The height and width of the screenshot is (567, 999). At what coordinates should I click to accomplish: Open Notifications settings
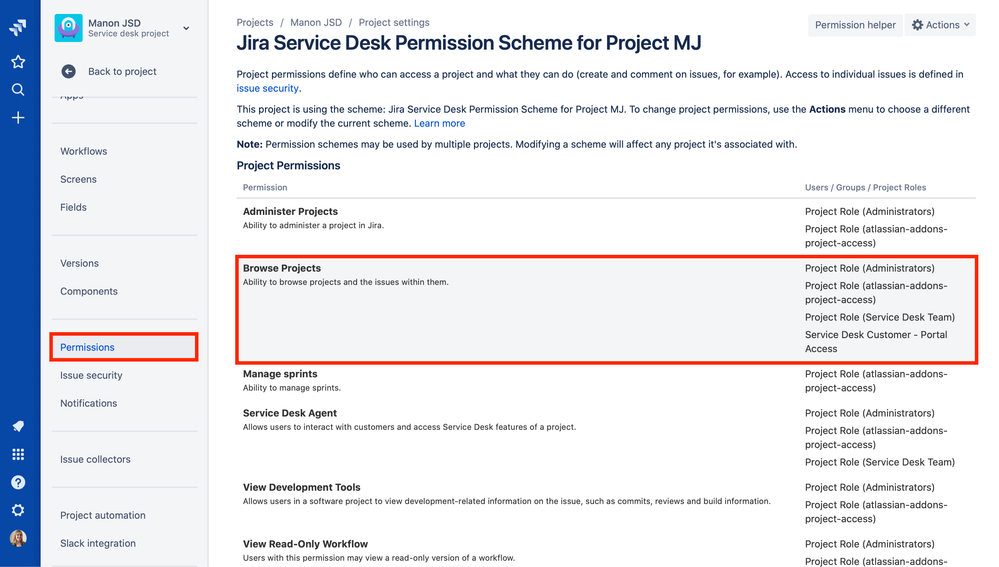click(89, 403)
